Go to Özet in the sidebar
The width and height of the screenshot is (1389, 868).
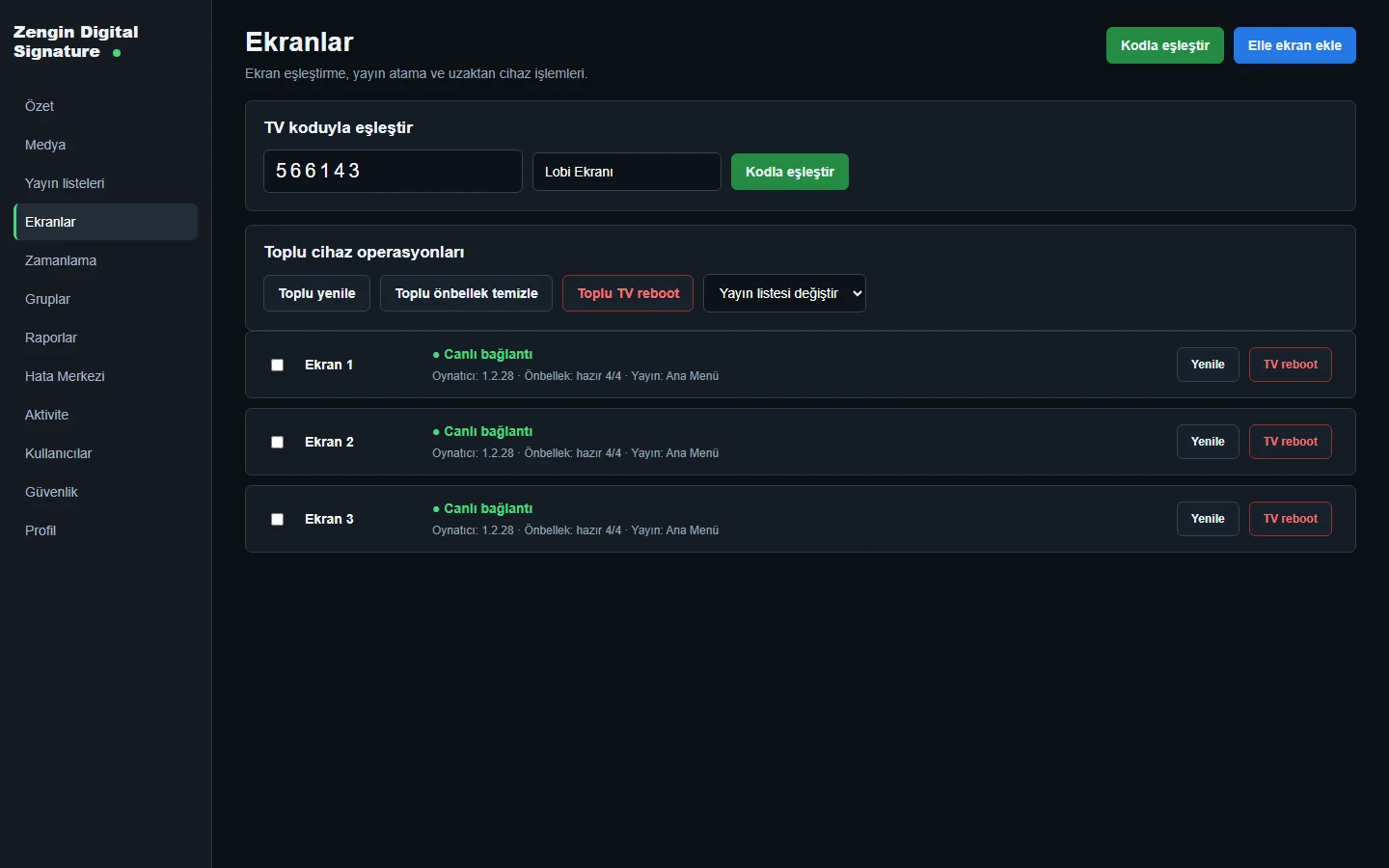click(x=105, y=106)
